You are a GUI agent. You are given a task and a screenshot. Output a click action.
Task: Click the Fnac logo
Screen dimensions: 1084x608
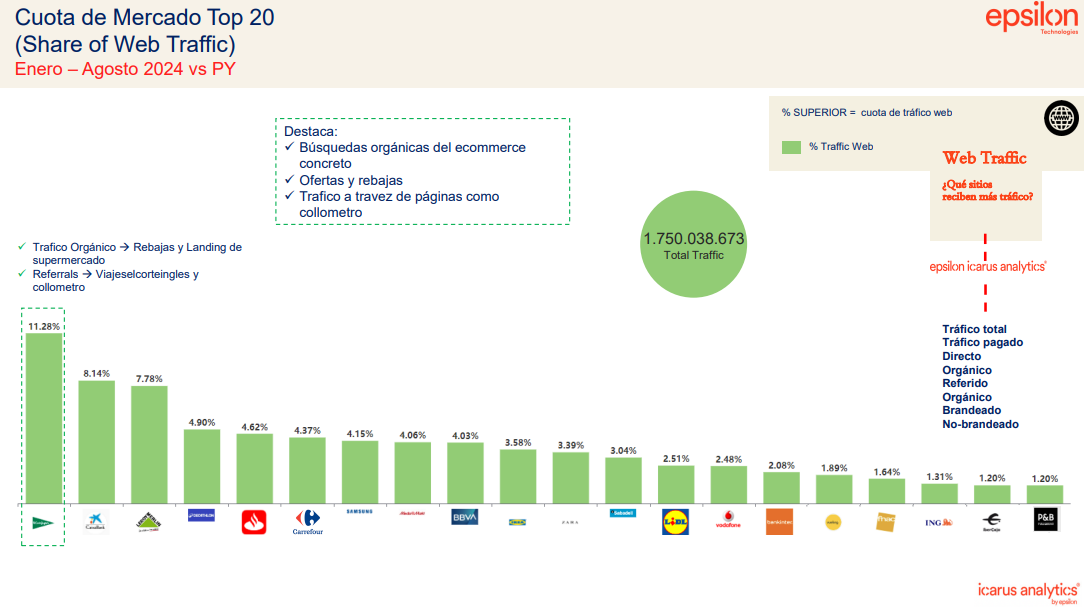tap(886, 522)
